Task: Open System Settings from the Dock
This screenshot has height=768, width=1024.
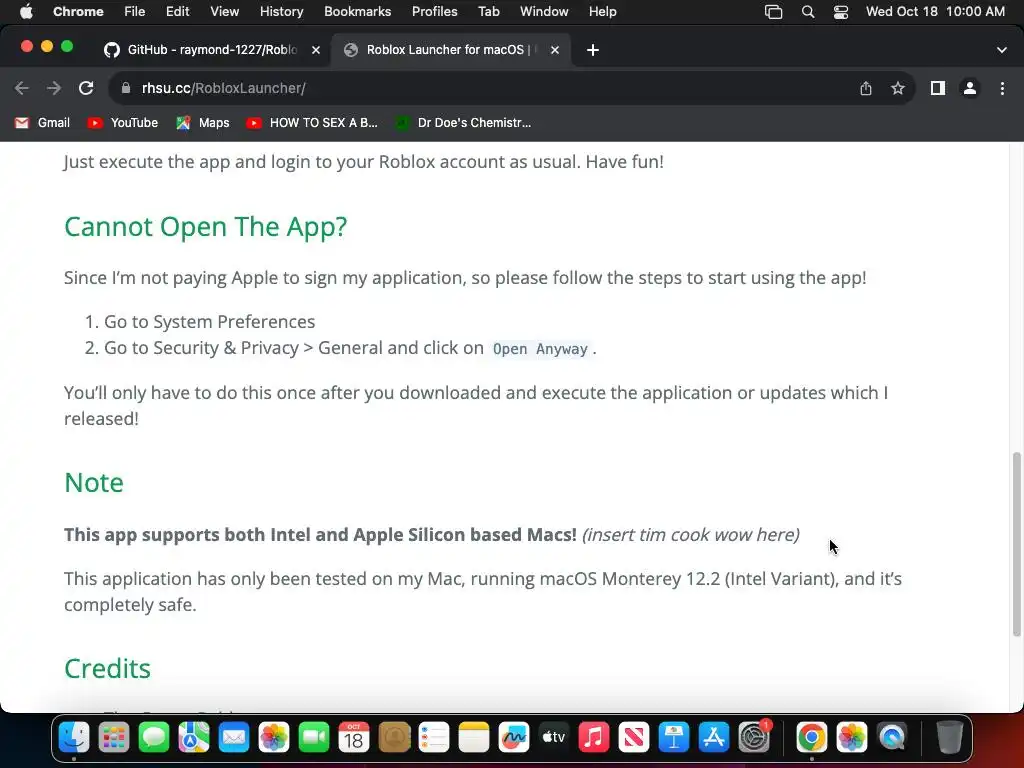Action: pos(754,738)
